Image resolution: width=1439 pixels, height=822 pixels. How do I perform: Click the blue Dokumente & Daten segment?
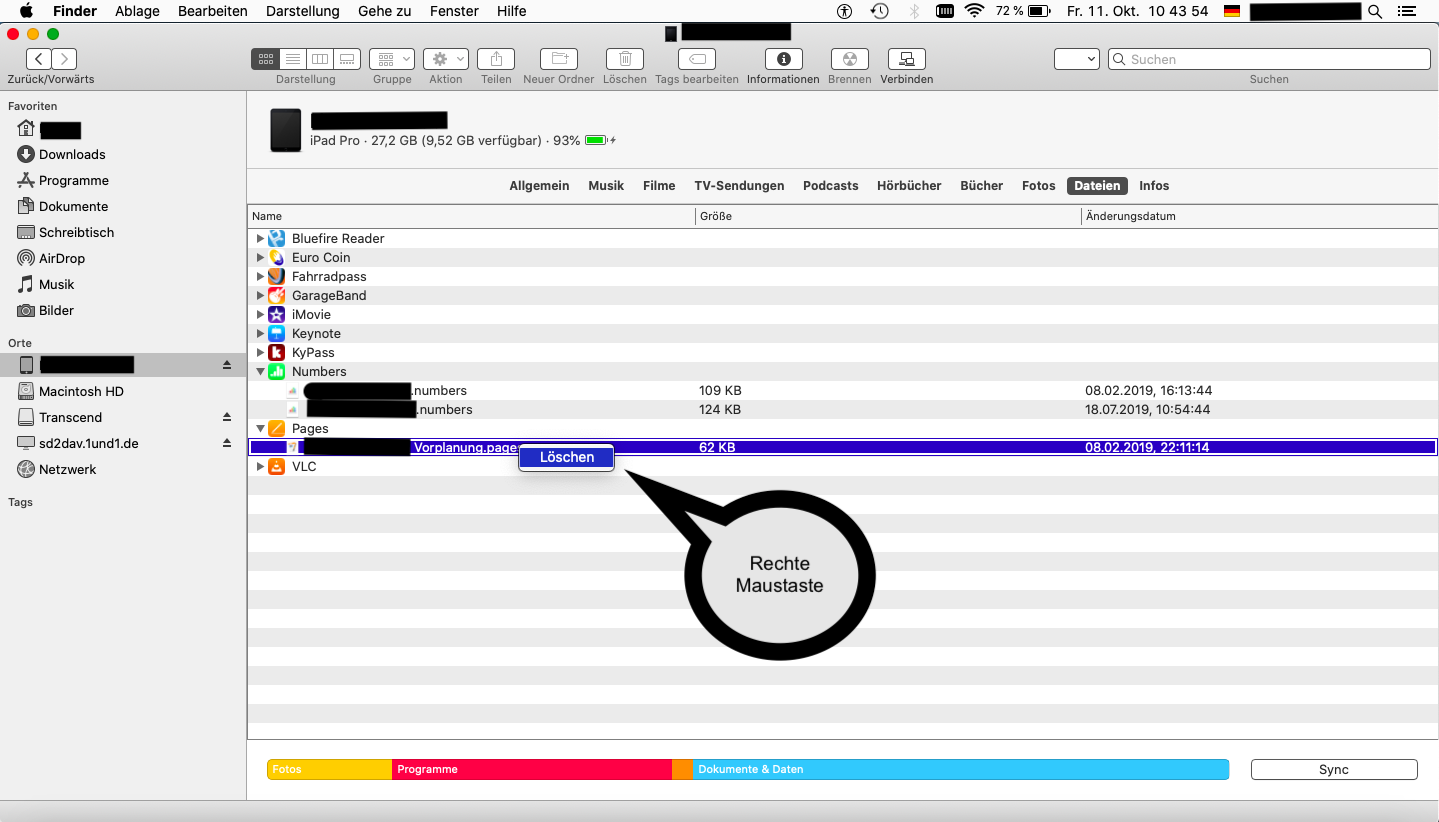[x=961, y=769]
